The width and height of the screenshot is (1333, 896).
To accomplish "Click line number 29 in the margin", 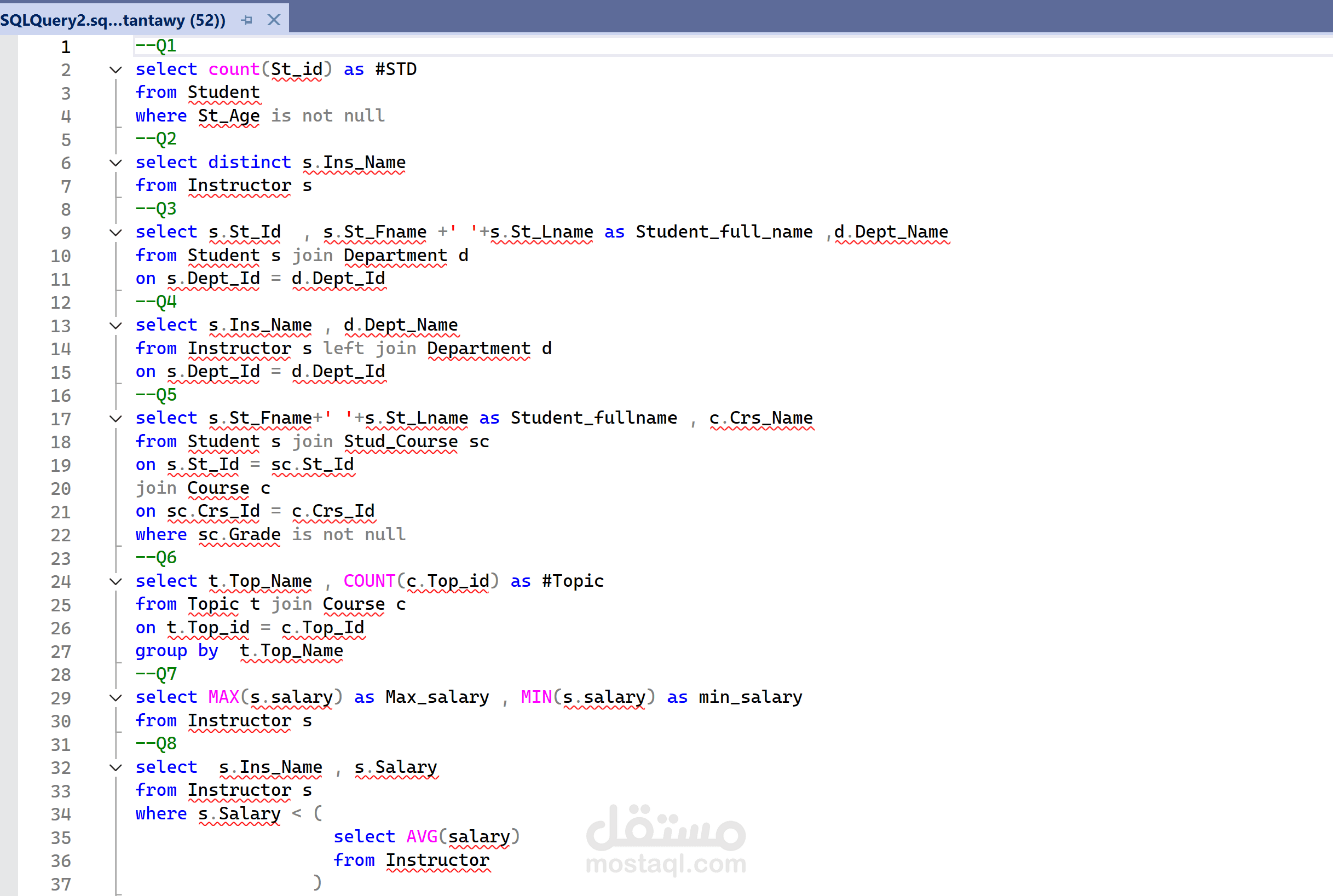I will 61,698.
